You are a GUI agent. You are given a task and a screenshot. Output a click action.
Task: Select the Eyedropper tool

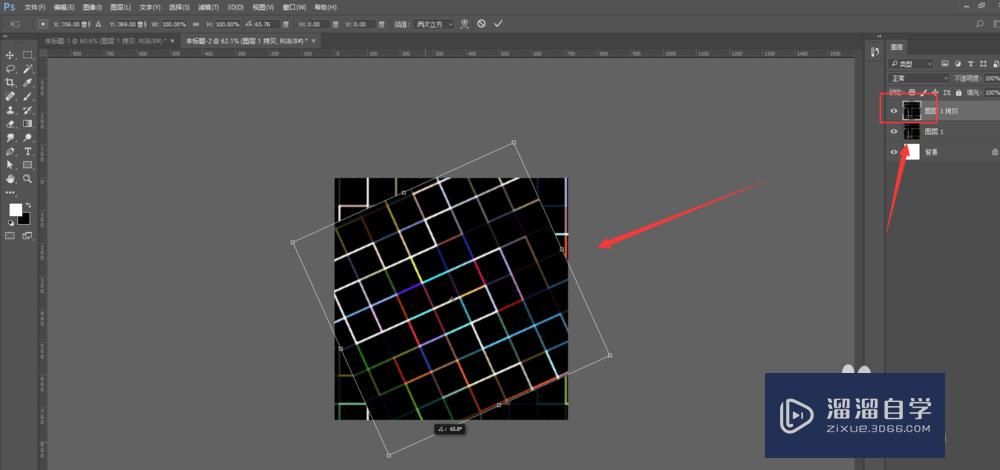pyautogui.click(x=28, y=83)
